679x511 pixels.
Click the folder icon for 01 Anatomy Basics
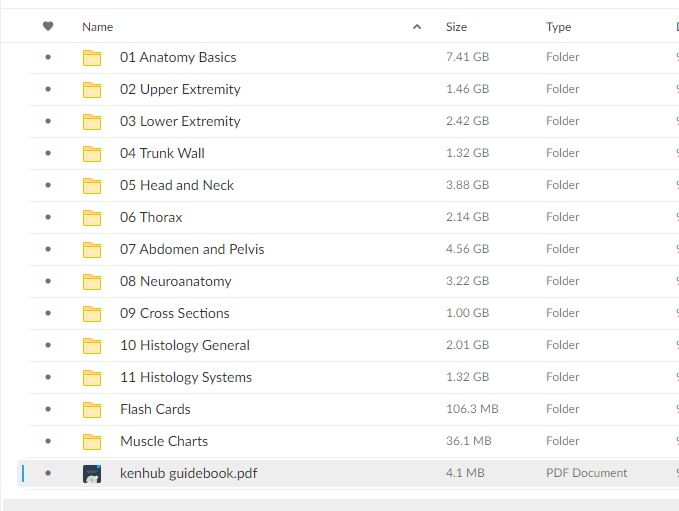tap(92, 58)
